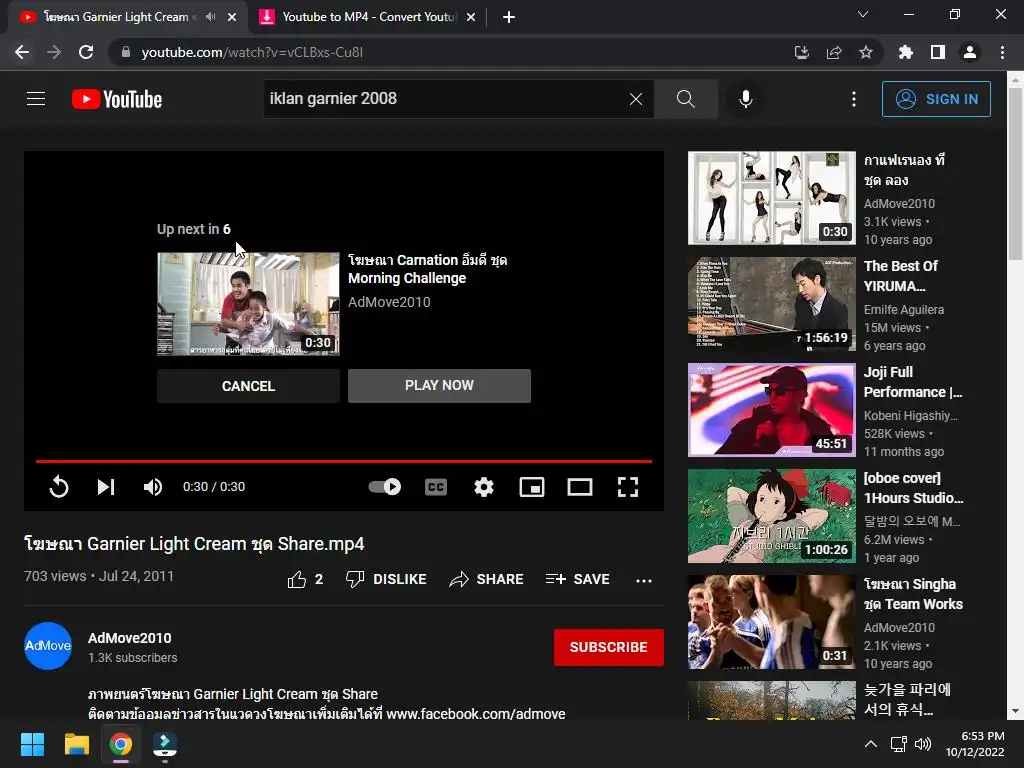Mute the player volume
This screenshot has width=1024, height=768.
153,487
